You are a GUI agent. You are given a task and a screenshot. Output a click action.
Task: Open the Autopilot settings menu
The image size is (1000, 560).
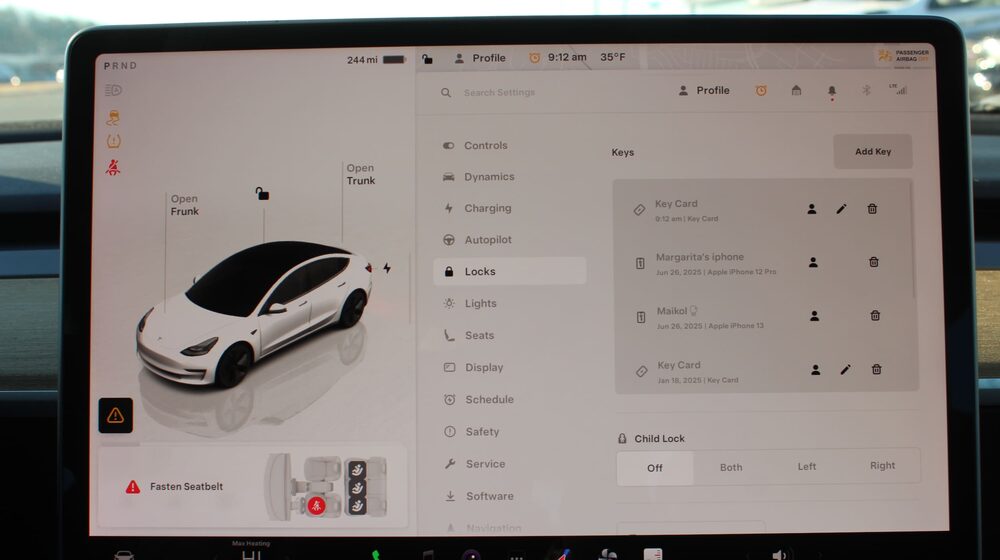487,240
